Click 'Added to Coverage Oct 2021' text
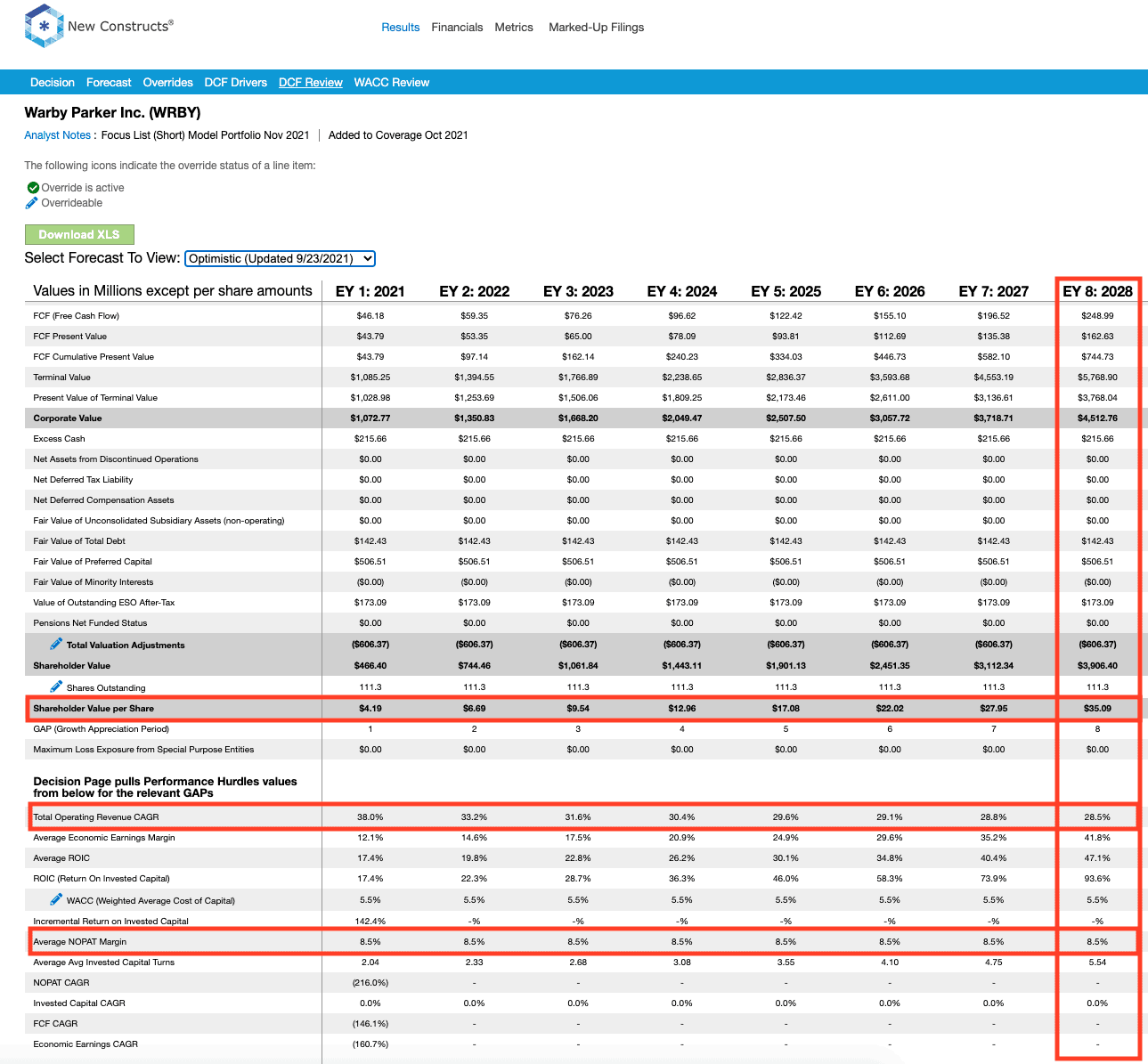1148x1064 pixels. tap(398, 135)
